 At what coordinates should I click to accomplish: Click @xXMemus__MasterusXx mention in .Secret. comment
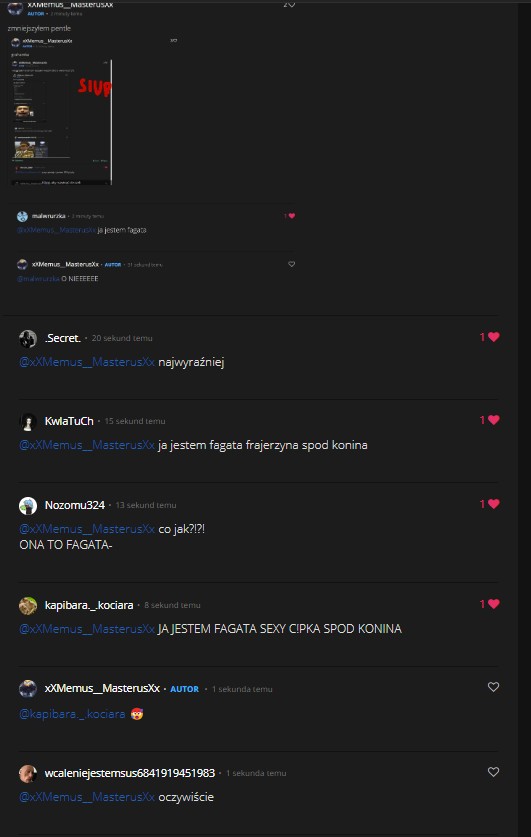(87, 362)
